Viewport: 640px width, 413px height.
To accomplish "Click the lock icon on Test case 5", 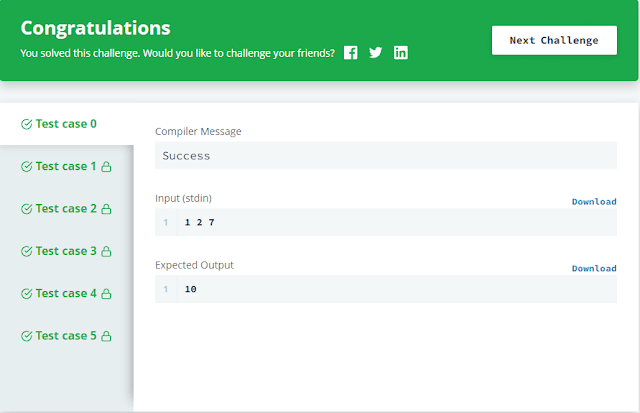I will pyautogui.click(x=106, y=336).
